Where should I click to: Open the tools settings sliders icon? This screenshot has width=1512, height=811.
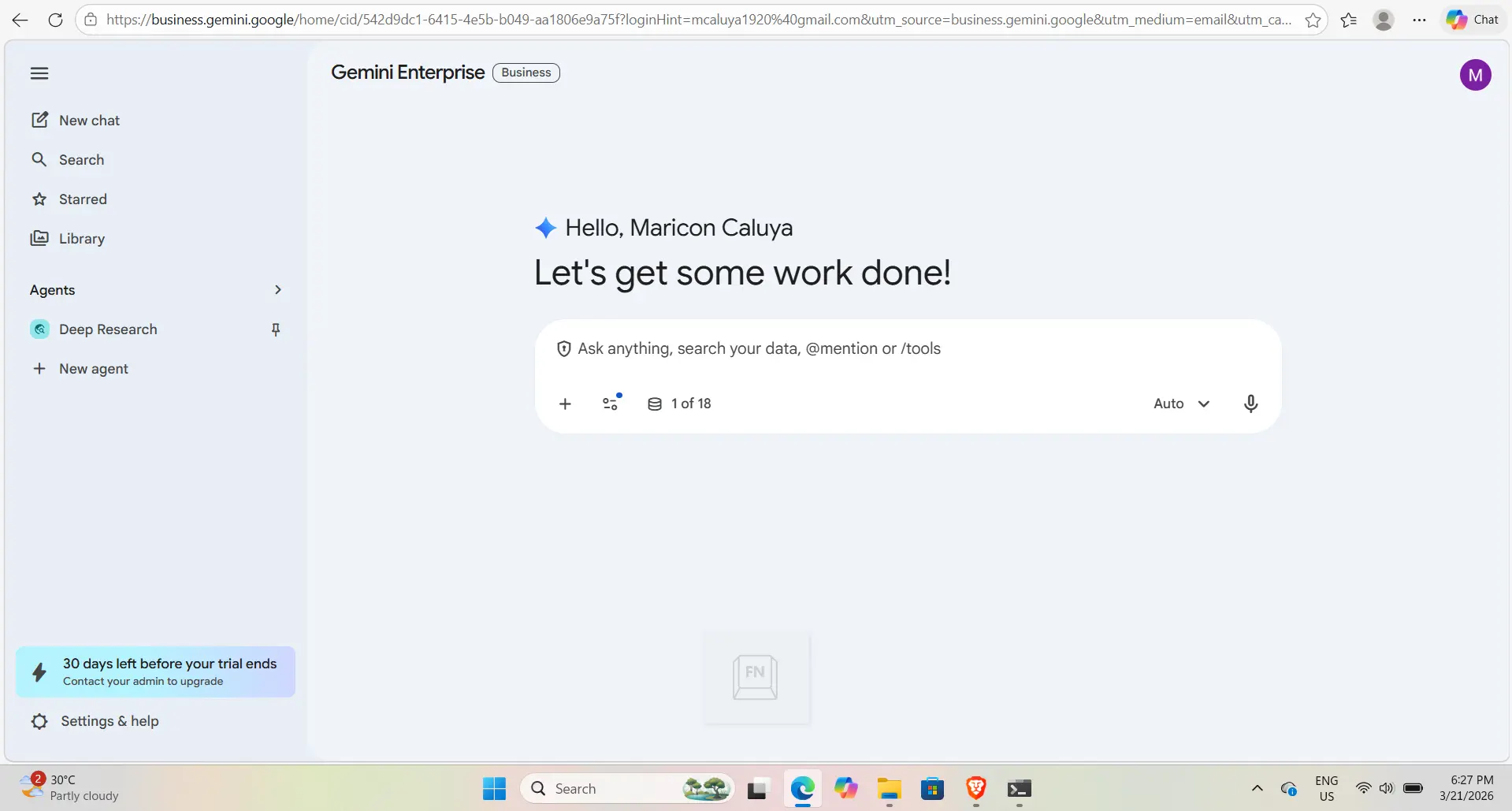pos(611,404)
